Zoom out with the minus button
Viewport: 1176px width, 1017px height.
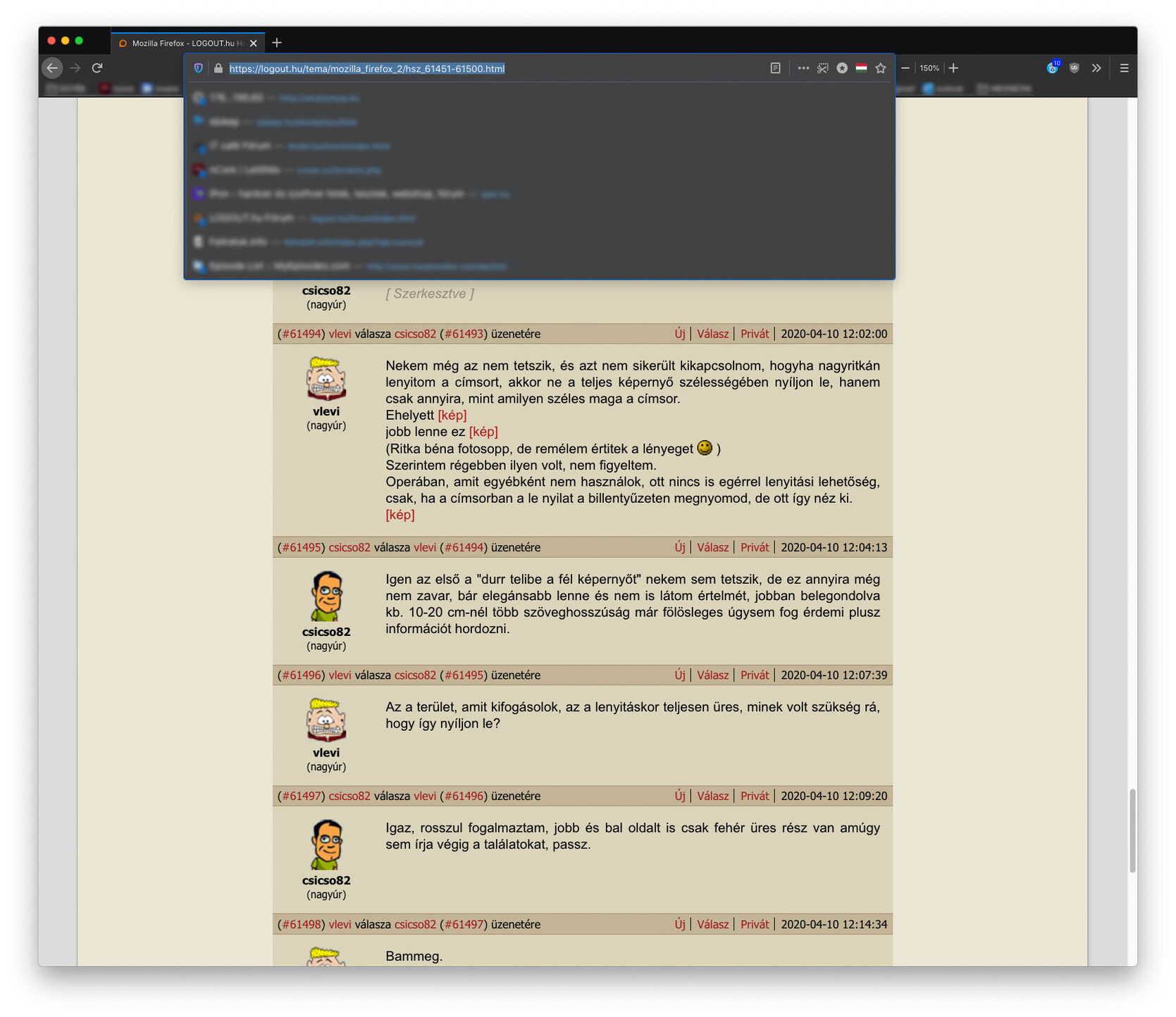[x=905, y=68]
